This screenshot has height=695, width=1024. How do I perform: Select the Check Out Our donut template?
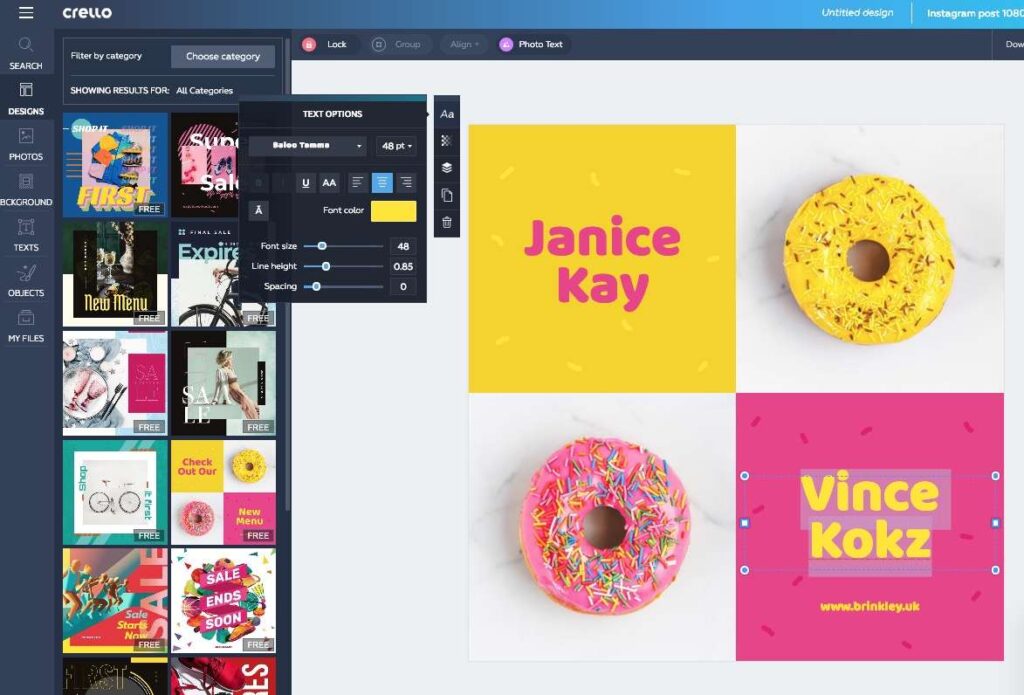click(223, 492)
